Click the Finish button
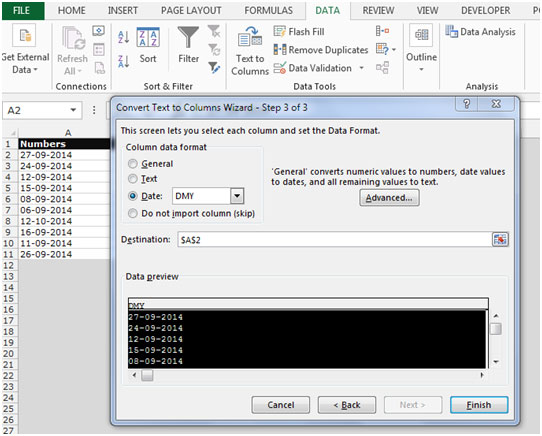 point(479,405)
